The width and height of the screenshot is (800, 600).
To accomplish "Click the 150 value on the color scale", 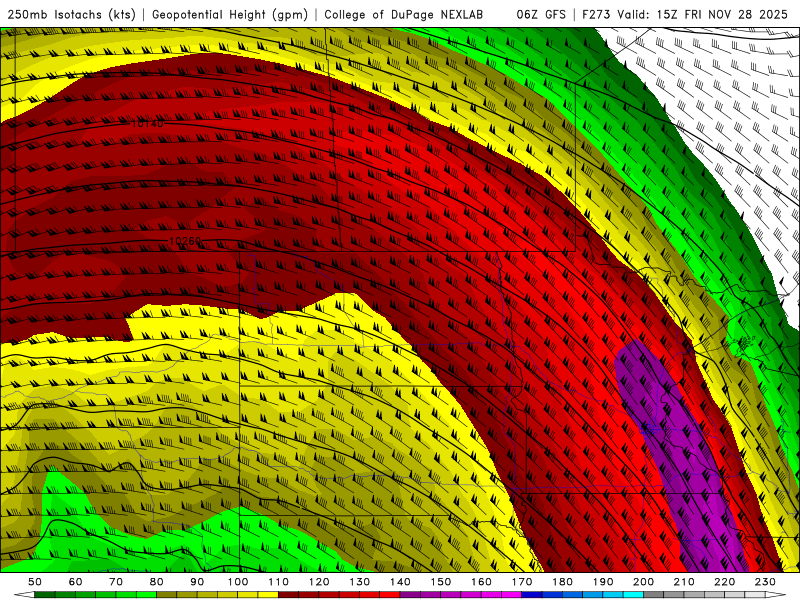I will (x=441, y=582).
